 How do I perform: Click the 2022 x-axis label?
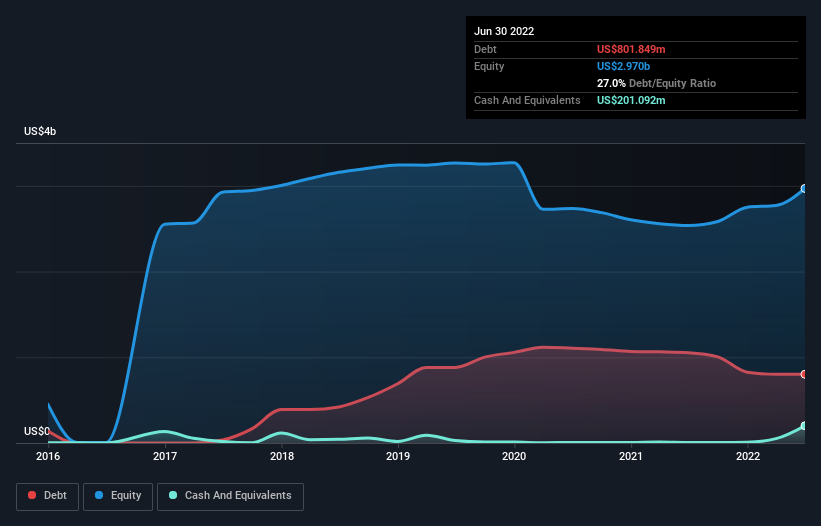coord(748,456)
